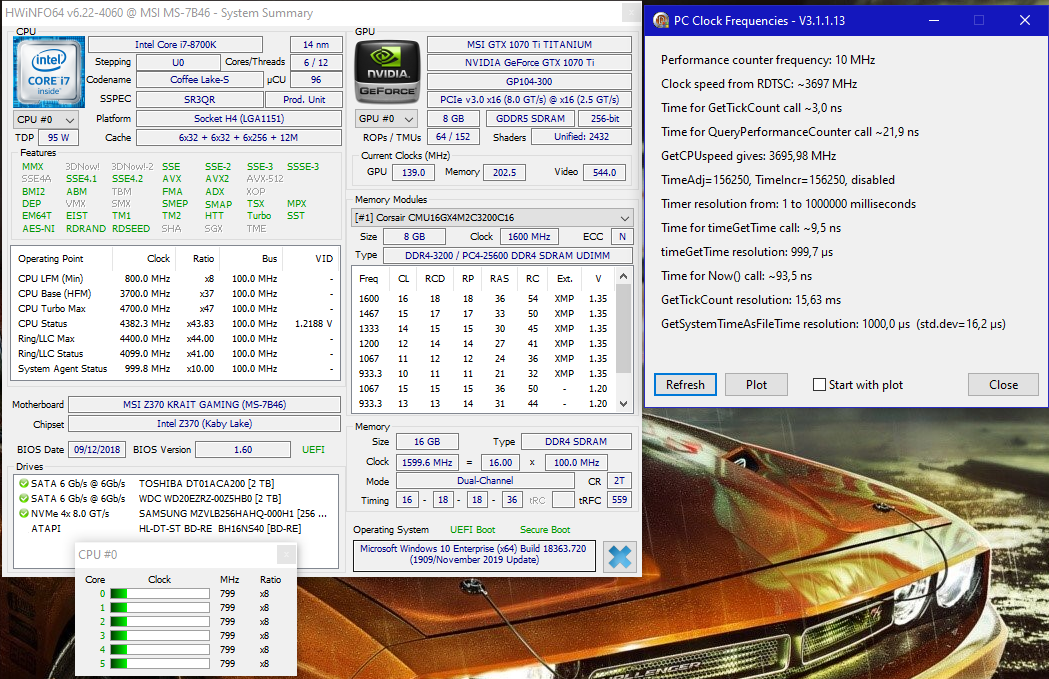1049x679 pixels.
Task: Enable the Start with plot checkbox
Action: (819, 385)
